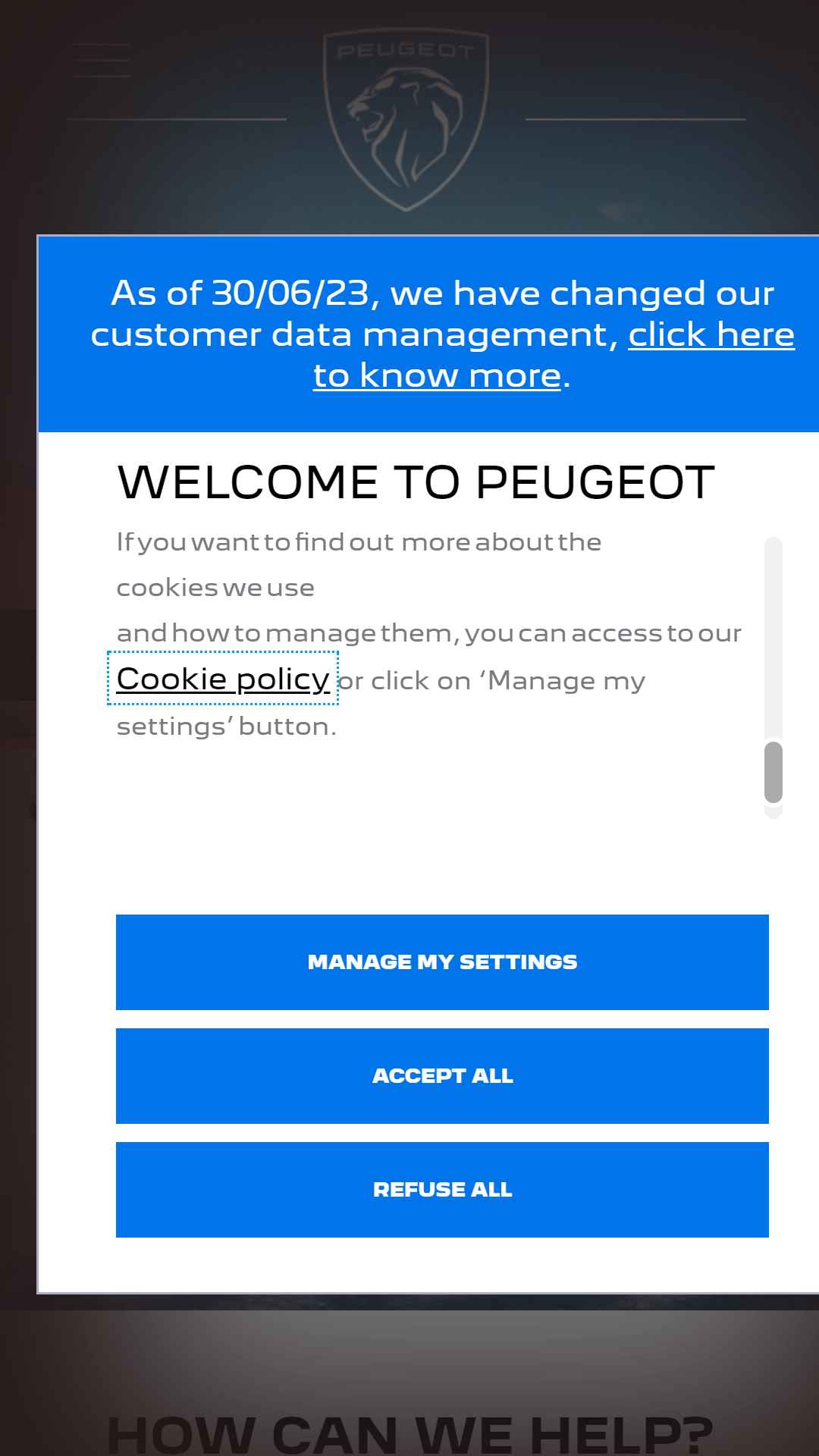Click the header line right of logo
Image resolution: width=819 pixels, height=1456 pixels.
635,119
